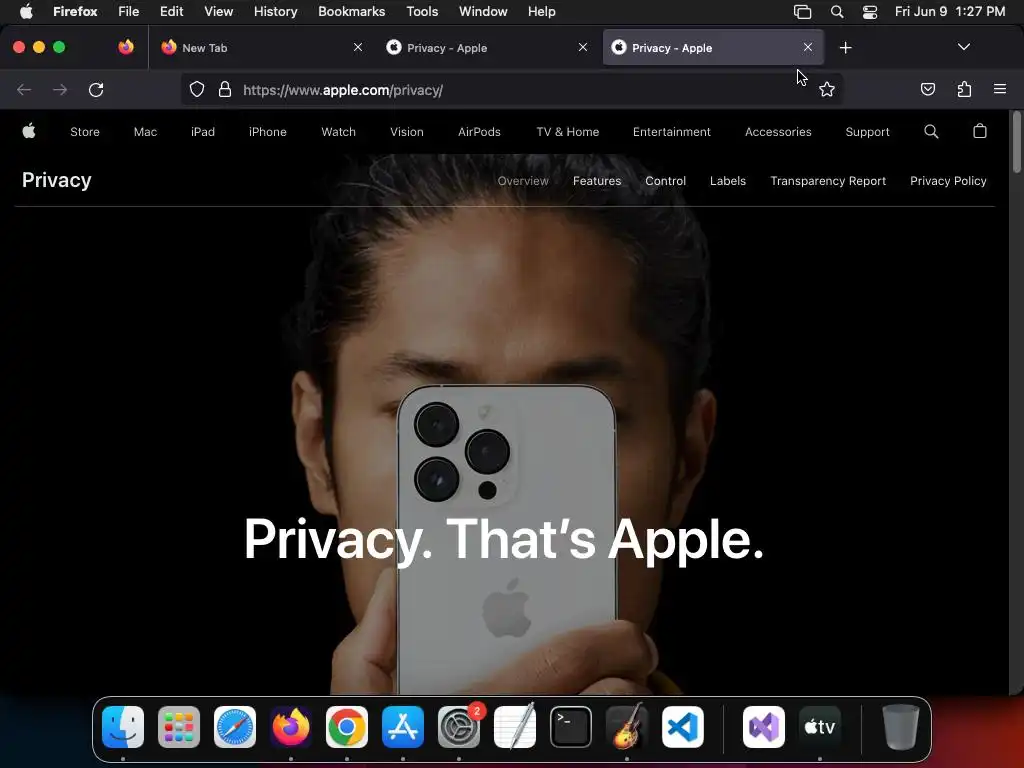Open the Save to Pocket icon

click(x=928, y=89)
